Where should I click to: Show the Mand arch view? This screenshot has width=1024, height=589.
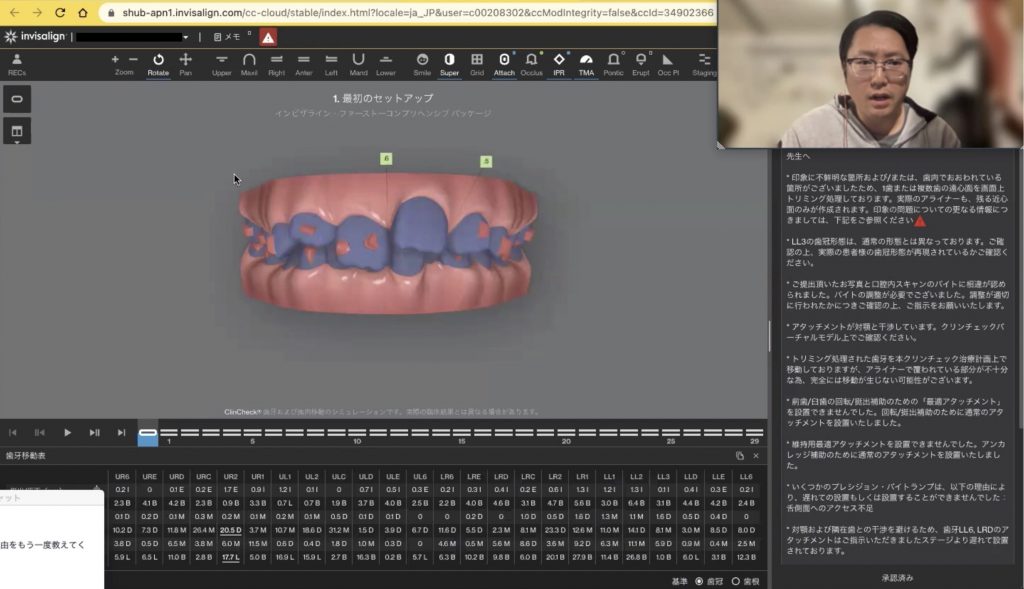[x=359, y=65]
